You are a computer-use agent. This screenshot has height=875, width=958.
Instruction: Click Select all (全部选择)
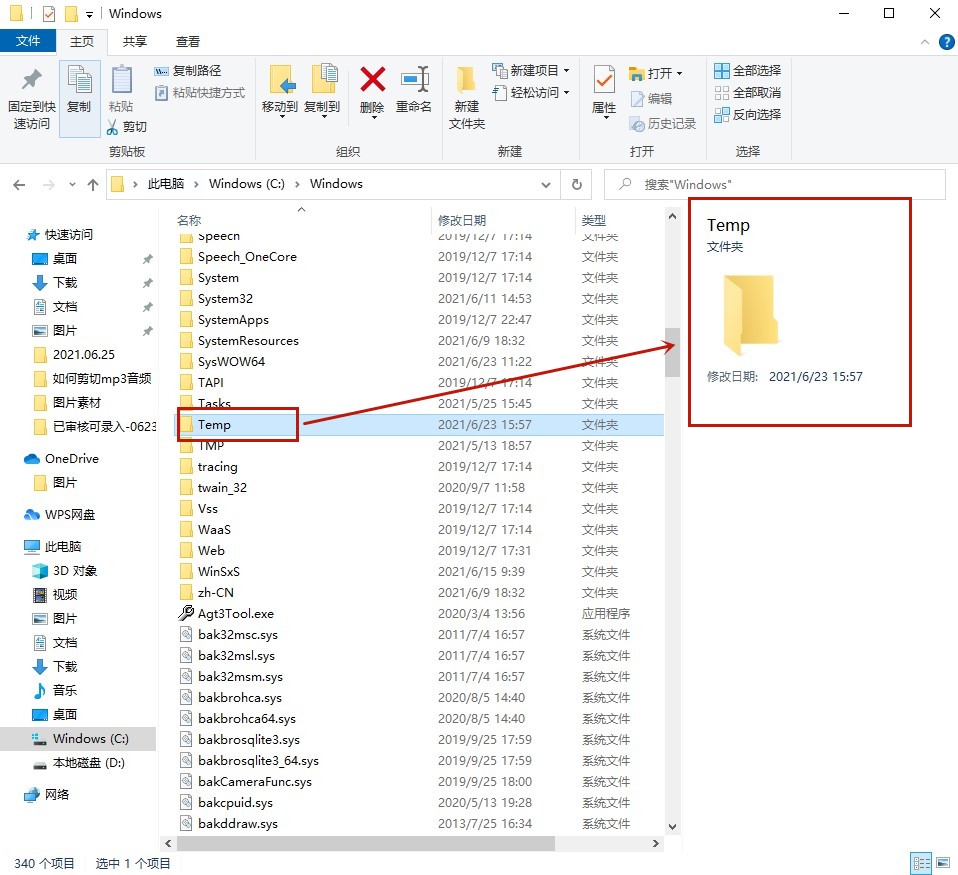pos(748,71)
